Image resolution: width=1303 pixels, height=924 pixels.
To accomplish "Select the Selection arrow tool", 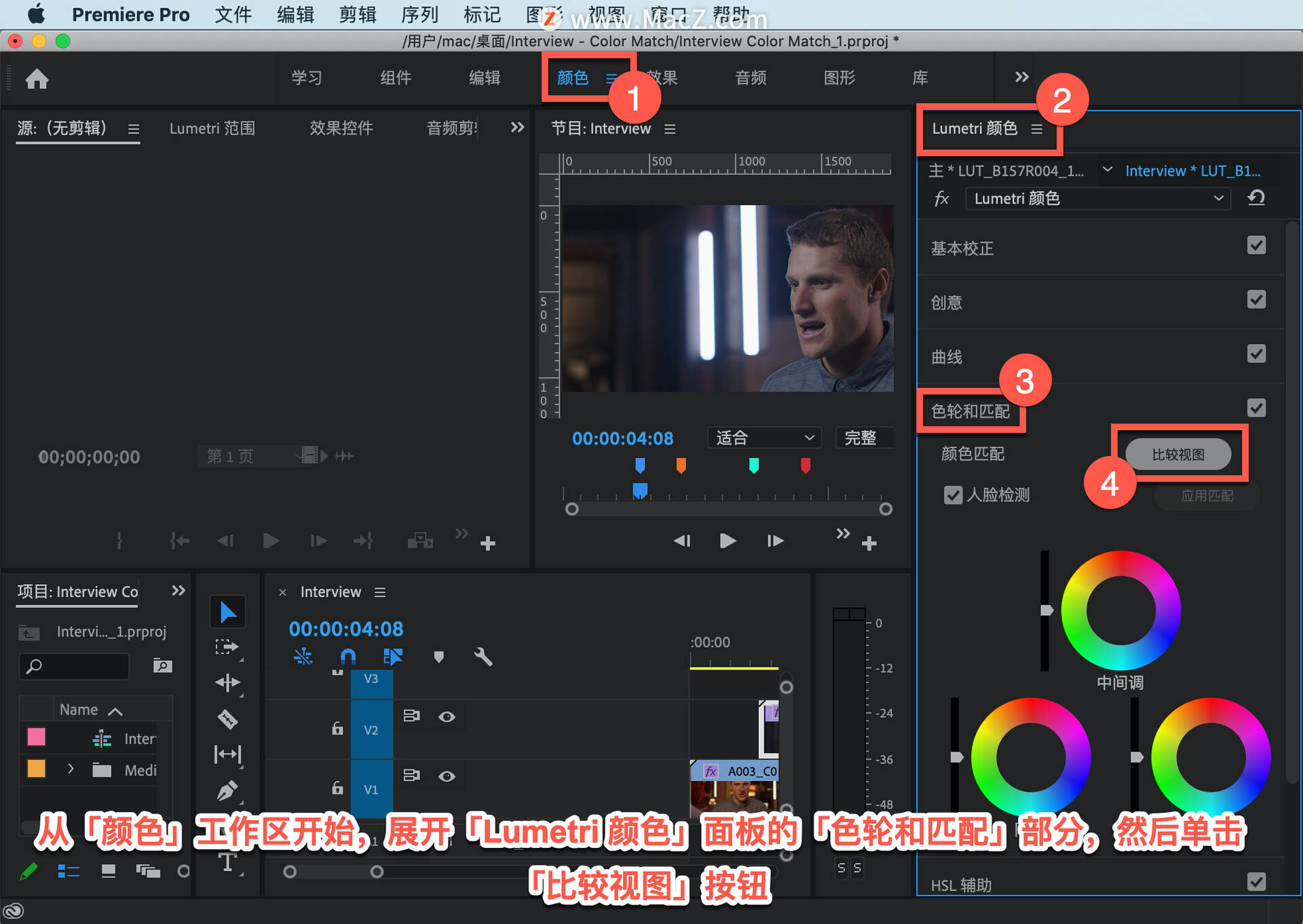I will 227,613.
